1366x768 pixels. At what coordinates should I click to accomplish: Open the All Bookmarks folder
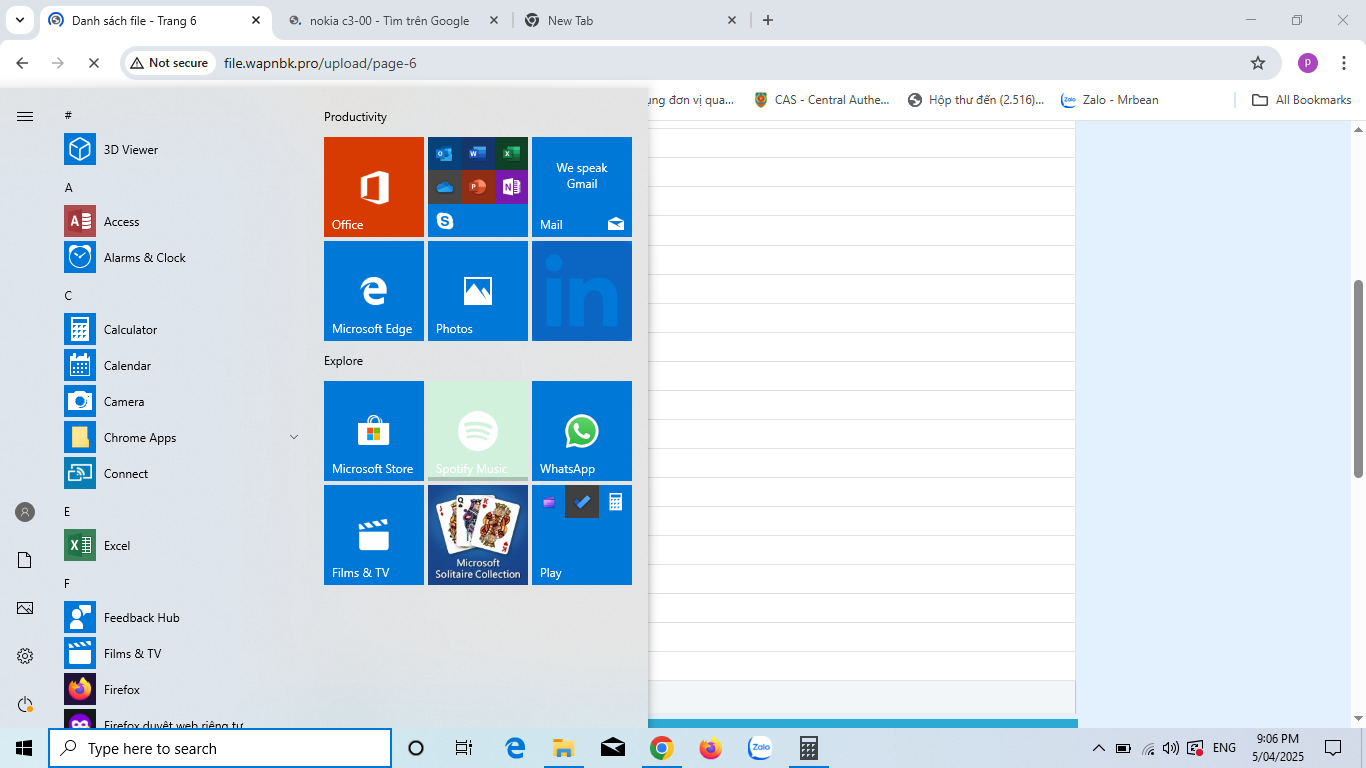point(1301,100)
